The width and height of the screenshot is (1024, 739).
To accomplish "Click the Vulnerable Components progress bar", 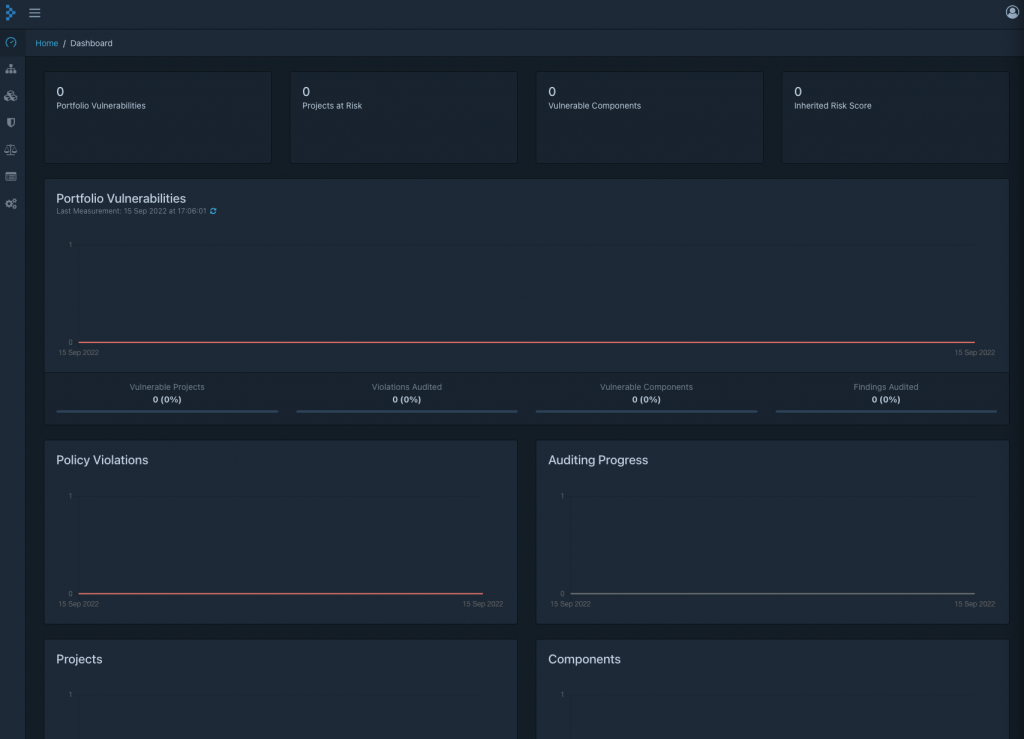I will 647,411.
